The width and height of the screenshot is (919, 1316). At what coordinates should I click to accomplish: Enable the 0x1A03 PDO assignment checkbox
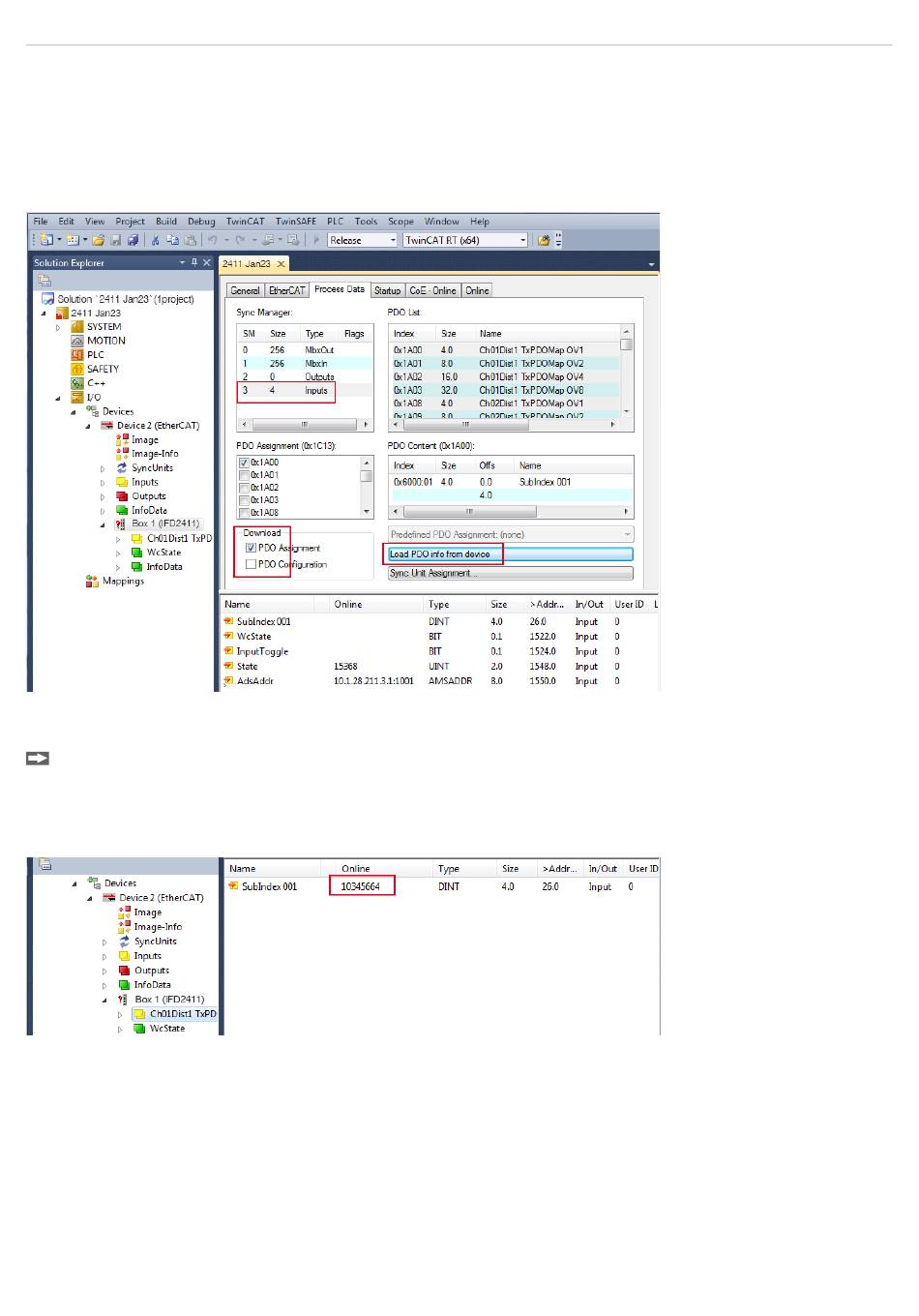244,500
